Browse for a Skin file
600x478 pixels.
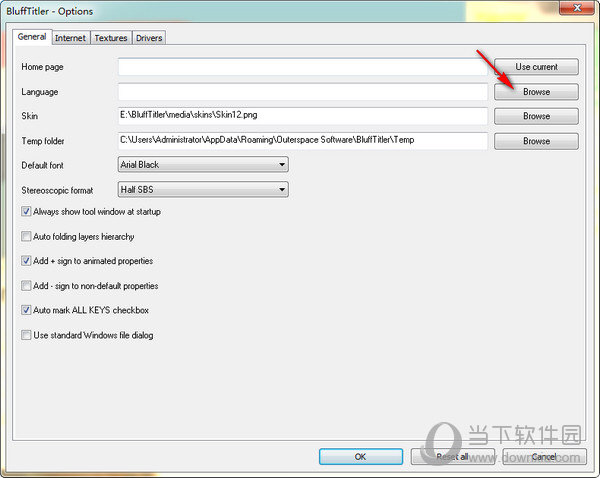tap(536, 116)
